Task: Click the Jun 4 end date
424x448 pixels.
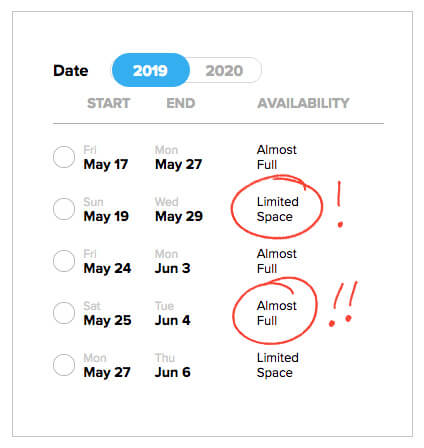Action: [173, 320]
